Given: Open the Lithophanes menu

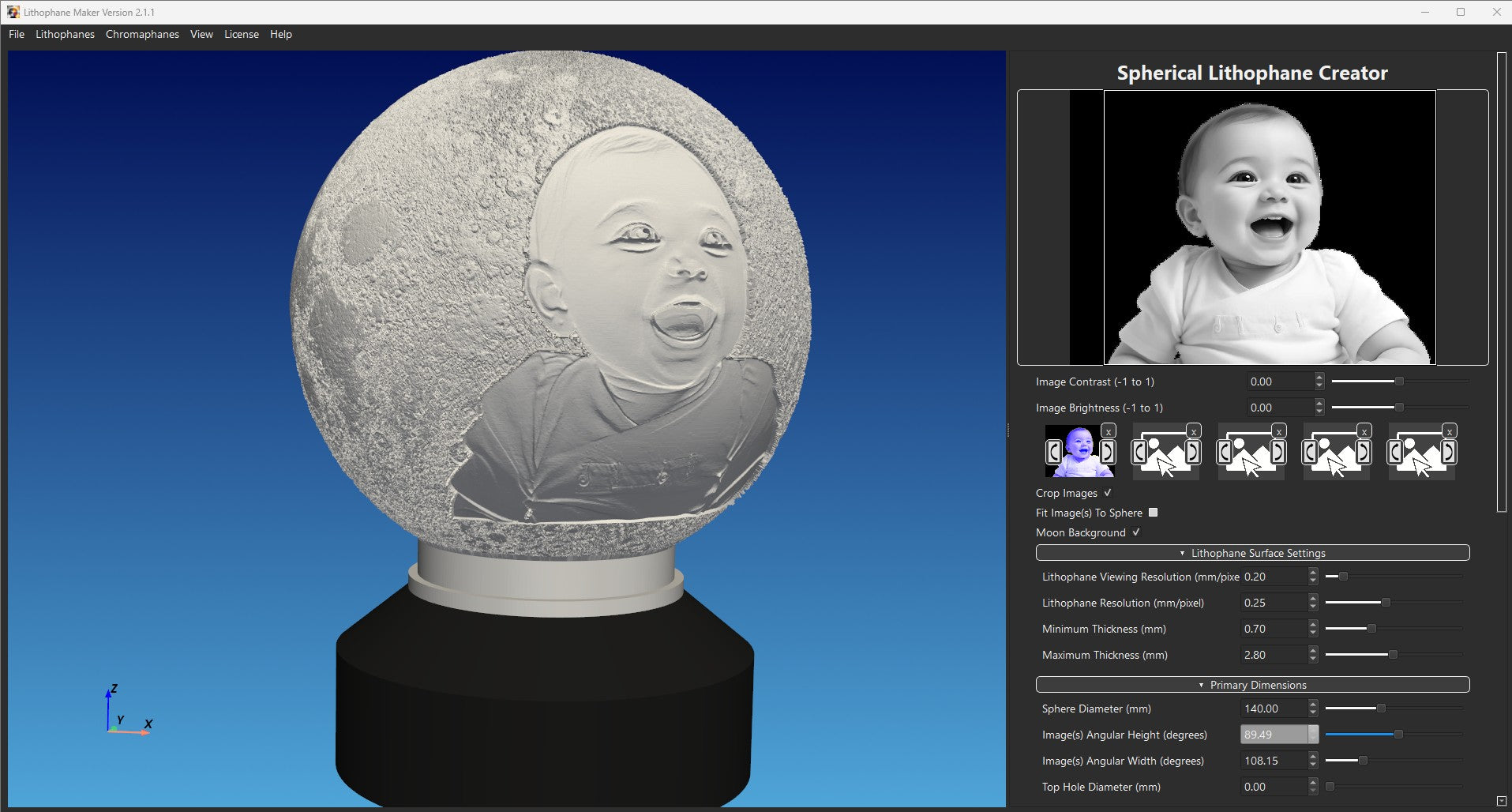Looking at the screenshot, I should point(65,34).
